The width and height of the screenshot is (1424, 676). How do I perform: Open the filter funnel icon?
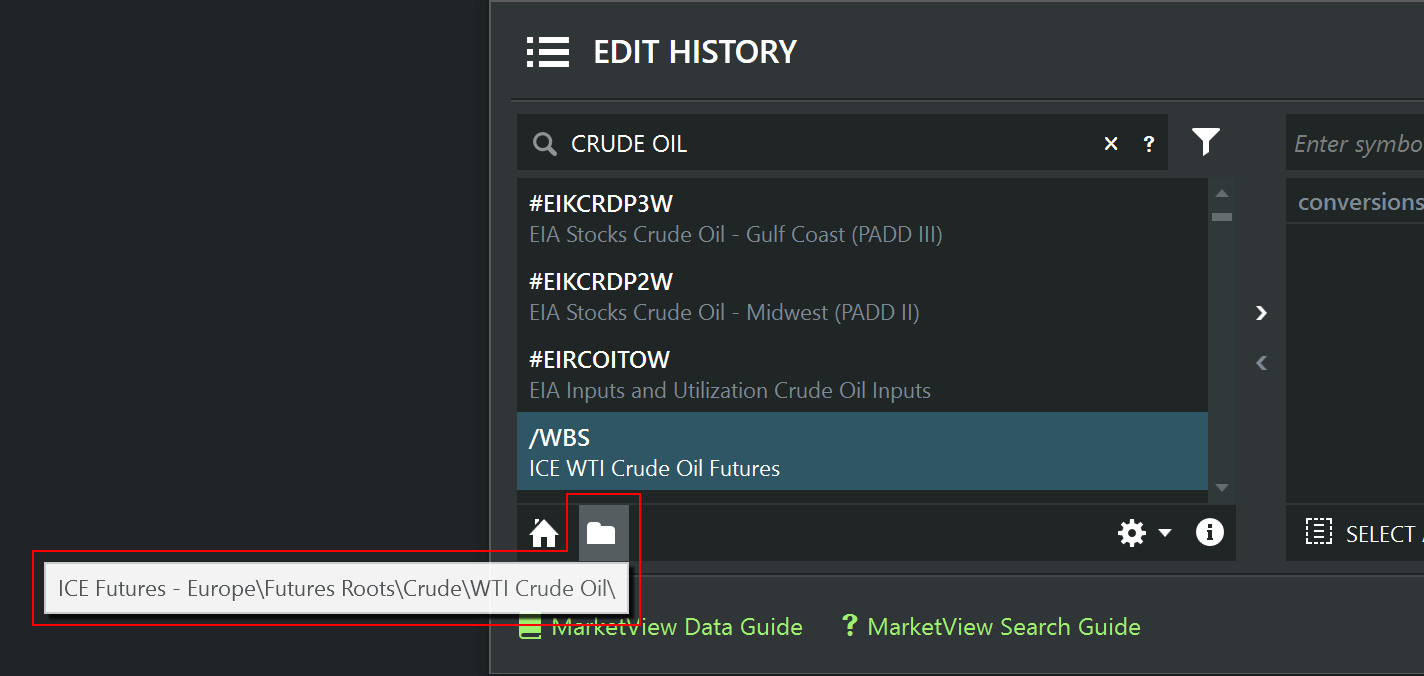tap(1206, 142)
